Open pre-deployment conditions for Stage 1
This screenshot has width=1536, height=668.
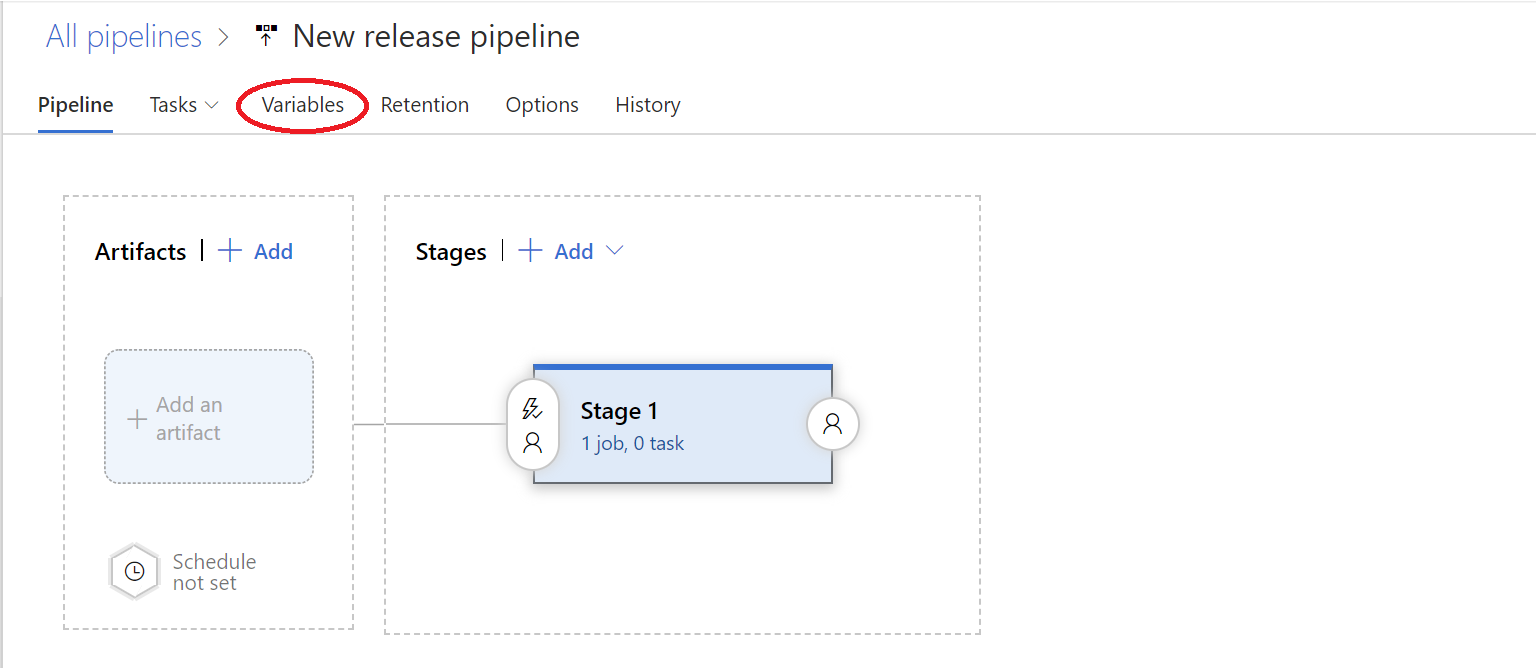point(533,425)
